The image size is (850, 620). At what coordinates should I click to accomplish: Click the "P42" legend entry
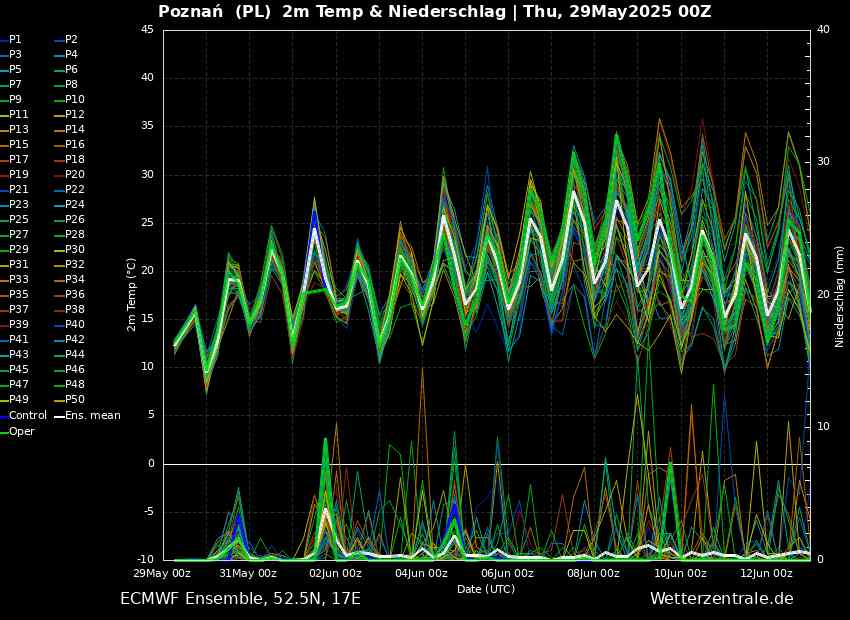(x=69, y=339)
